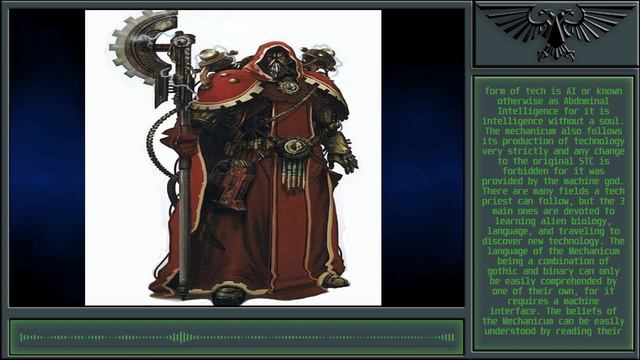Click the line "gothic and binary can only"
This screenshot has height=360, width=640.
click(553, 271)
